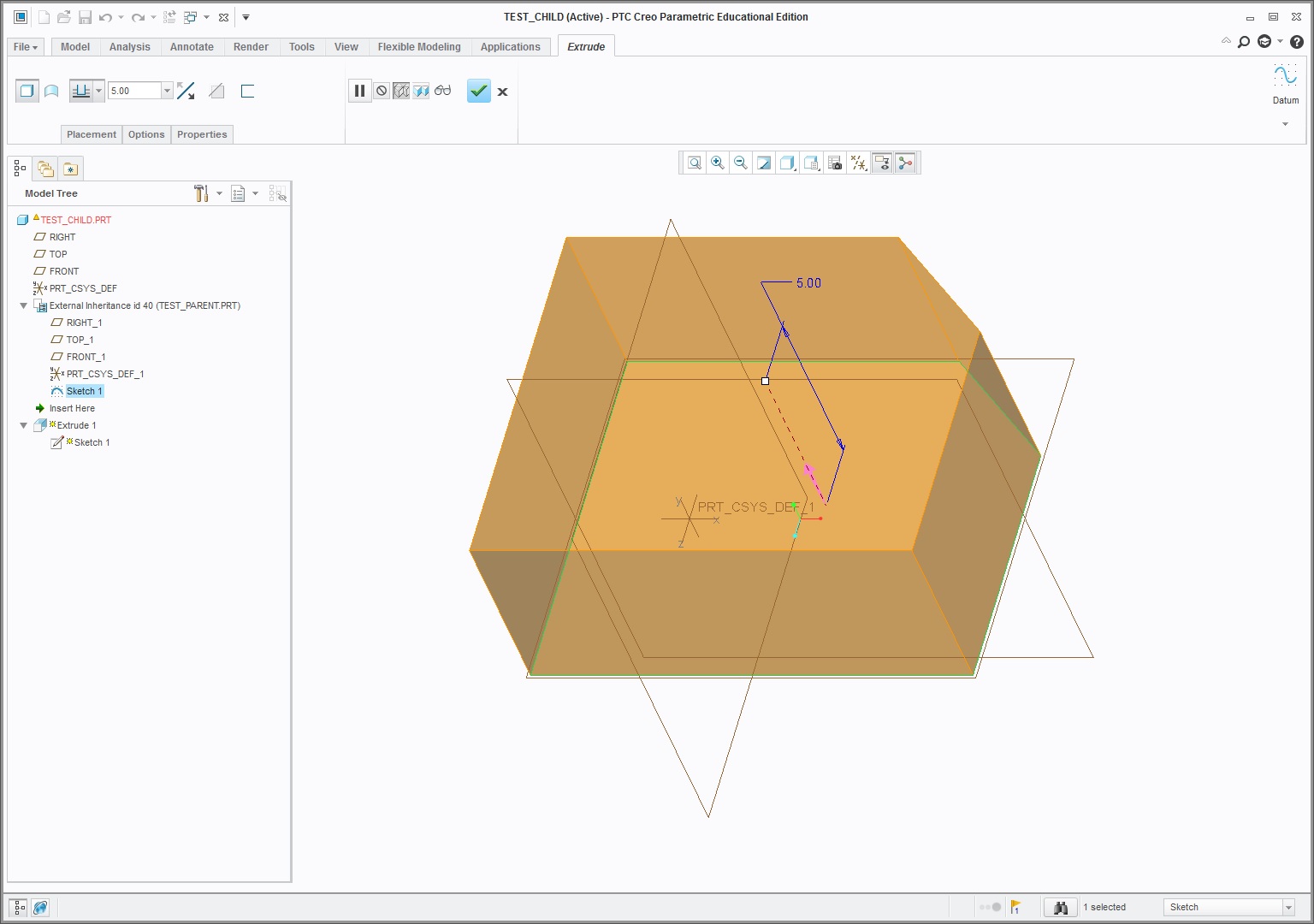Switch to the Flexible Modeling tab

(x=419, y=47)
